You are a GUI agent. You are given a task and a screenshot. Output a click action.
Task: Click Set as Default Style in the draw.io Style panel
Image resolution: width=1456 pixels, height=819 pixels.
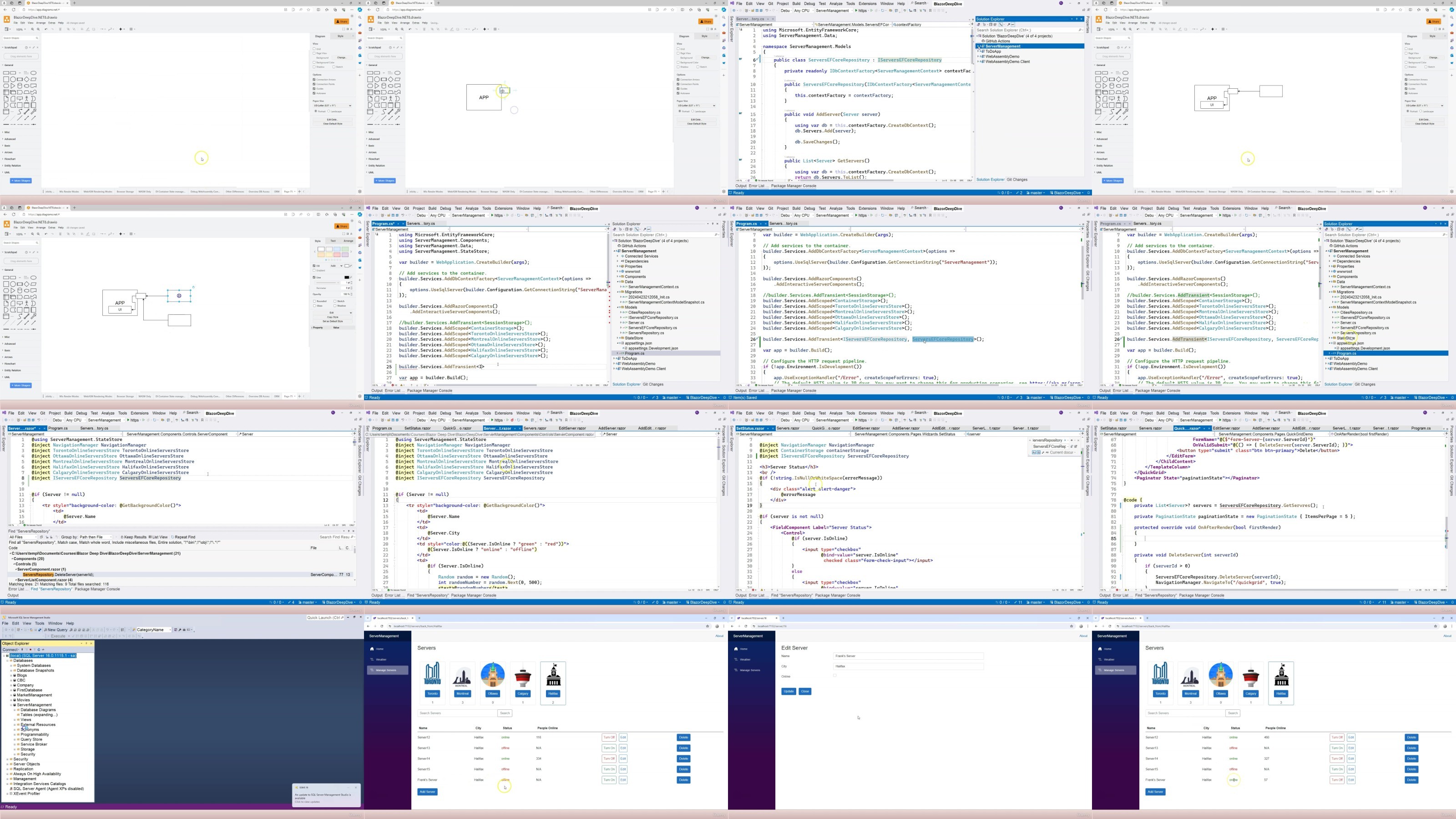click(333, 322)
